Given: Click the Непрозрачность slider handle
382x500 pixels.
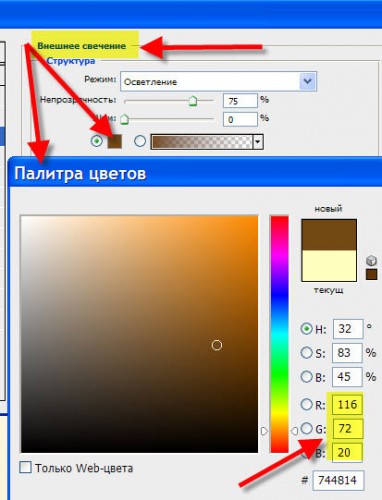Looking at the screenshot, I should (193, 101).
